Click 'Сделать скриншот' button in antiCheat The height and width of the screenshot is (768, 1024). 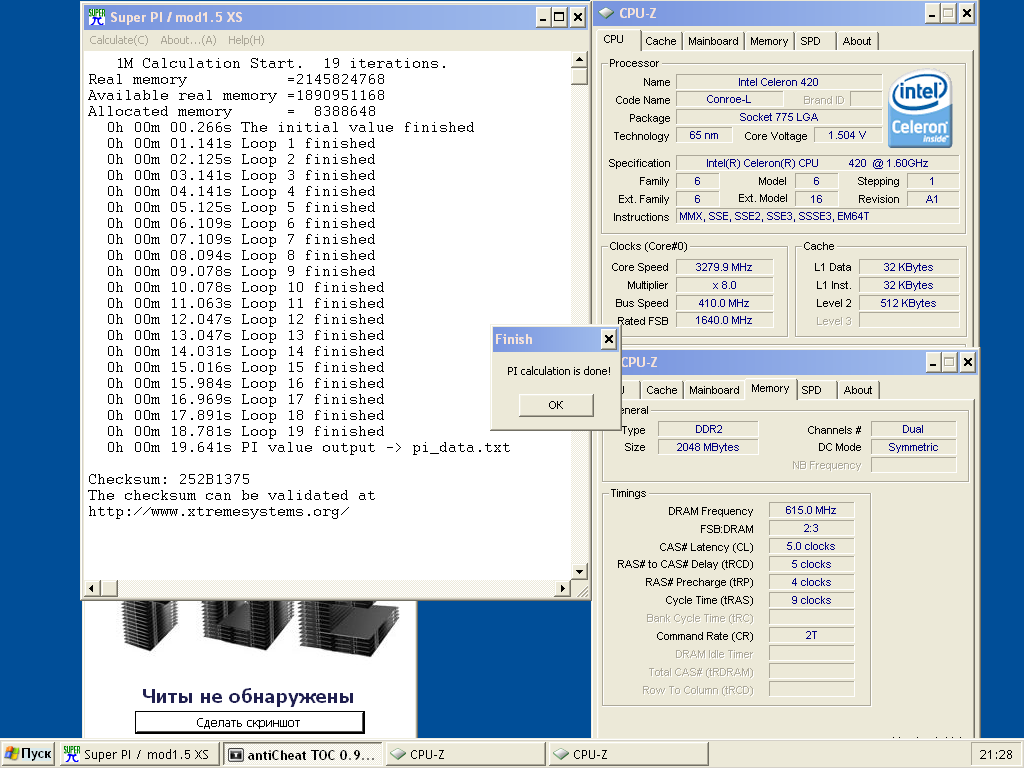coord(249,722)
